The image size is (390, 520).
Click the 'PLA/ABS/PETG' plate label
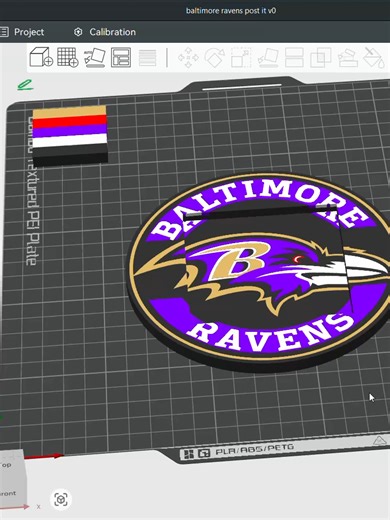click(x=255, y=450)
